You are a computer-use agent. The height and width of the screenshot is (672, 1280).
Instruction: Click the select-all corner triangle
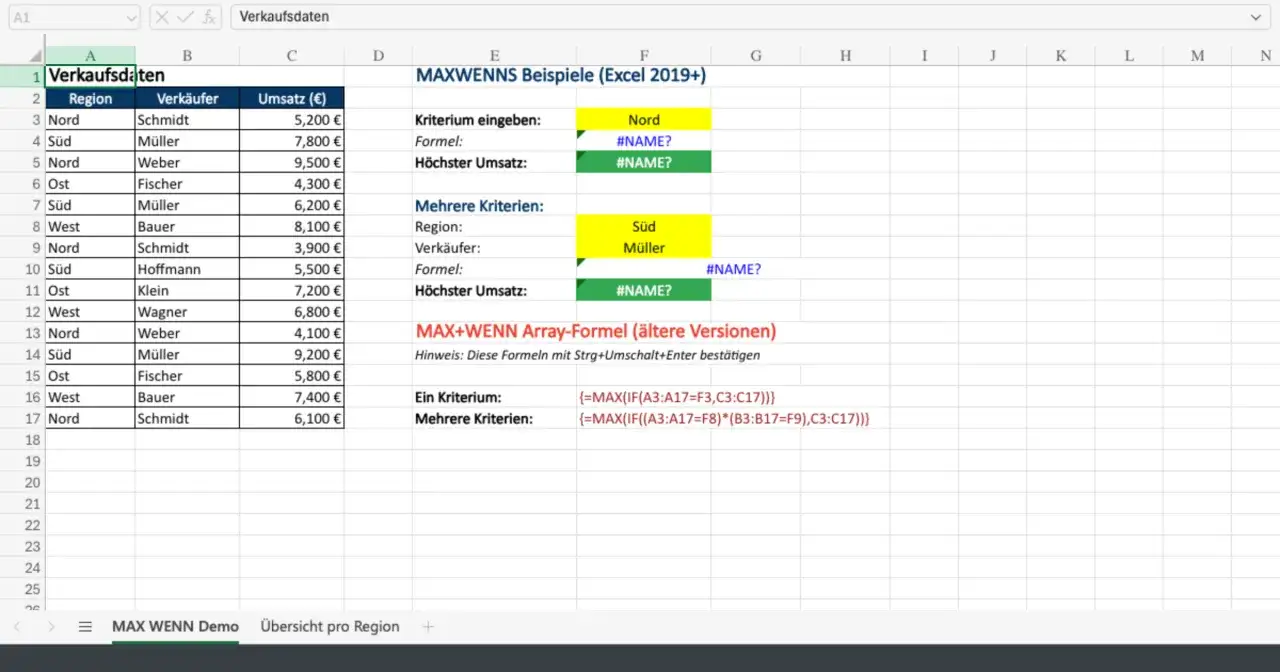pos(37,55)
